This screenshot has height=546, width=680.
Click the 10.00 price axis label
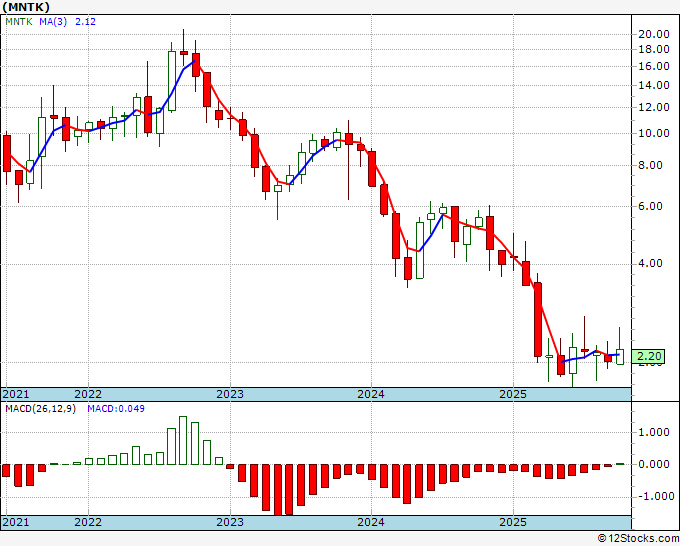[x=654, y=133]
